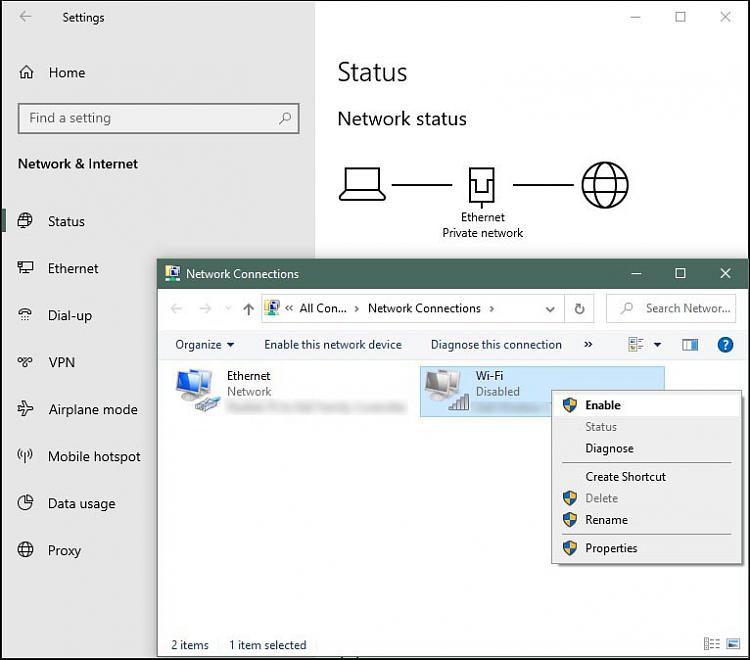This screenshot has height=660, width=750.
Task: Close the Network Connections window
Action: (725, 273)
